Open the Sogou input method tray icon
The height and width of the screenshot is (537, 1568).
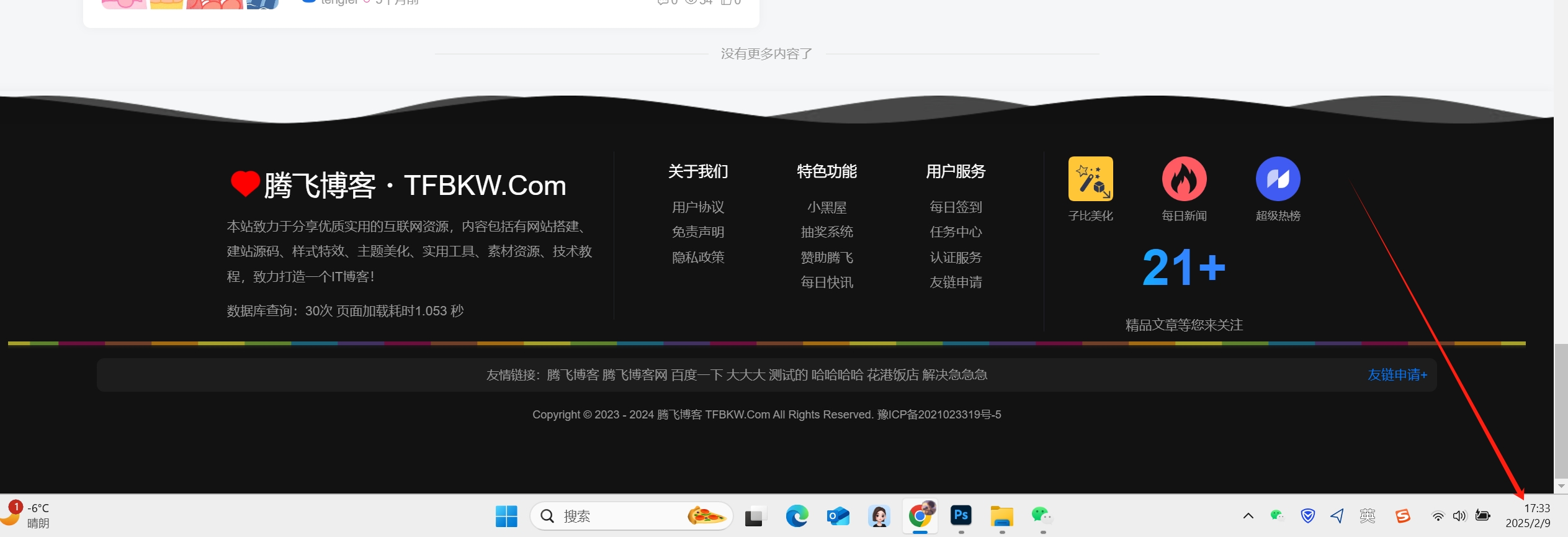pyautogui.click(x=1403, y=516)
